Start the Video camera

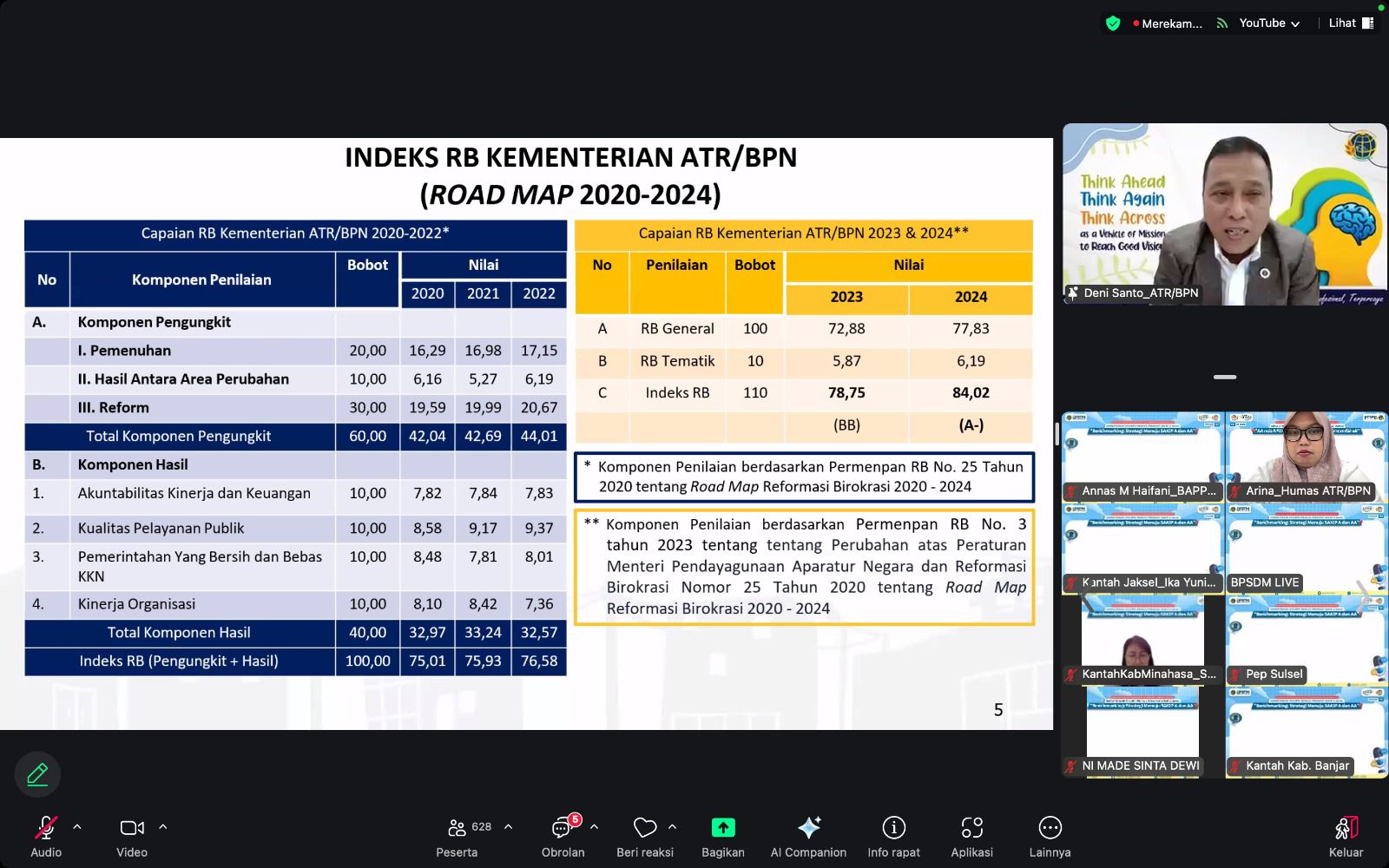[131, 827]
